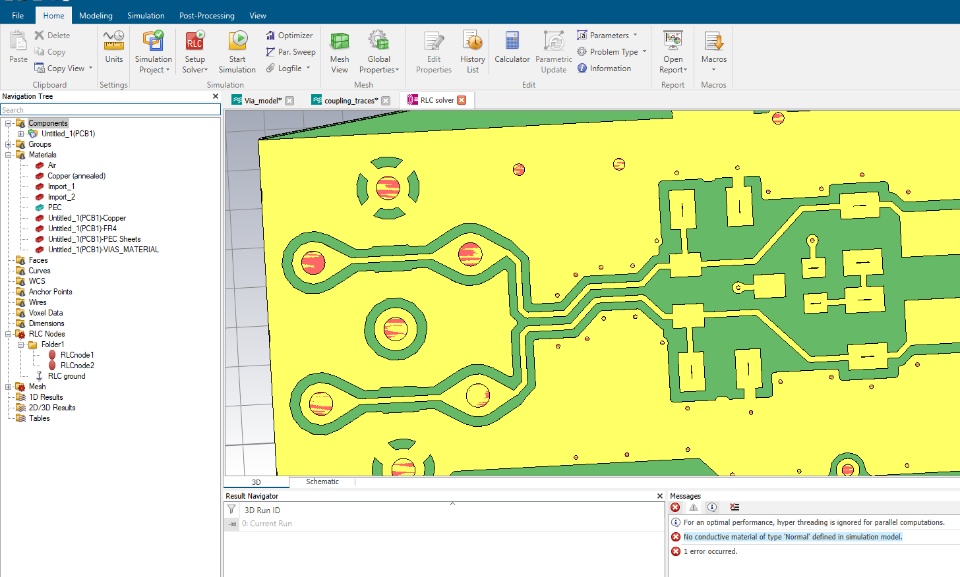Image resolution: width=960 pixels, height=577 pixels.
Task: Open the 1D Results folder
Action: [x=46, y=397]
